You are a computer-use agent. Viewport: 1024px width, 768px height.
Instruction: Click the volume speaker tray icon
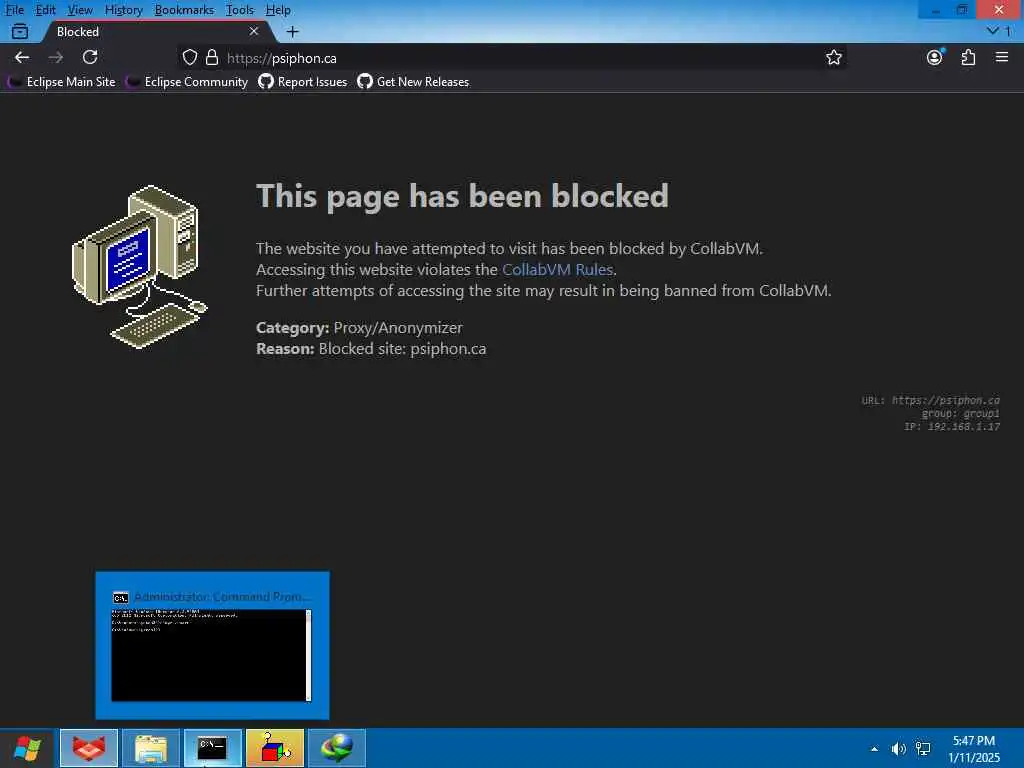coord(899,748)
